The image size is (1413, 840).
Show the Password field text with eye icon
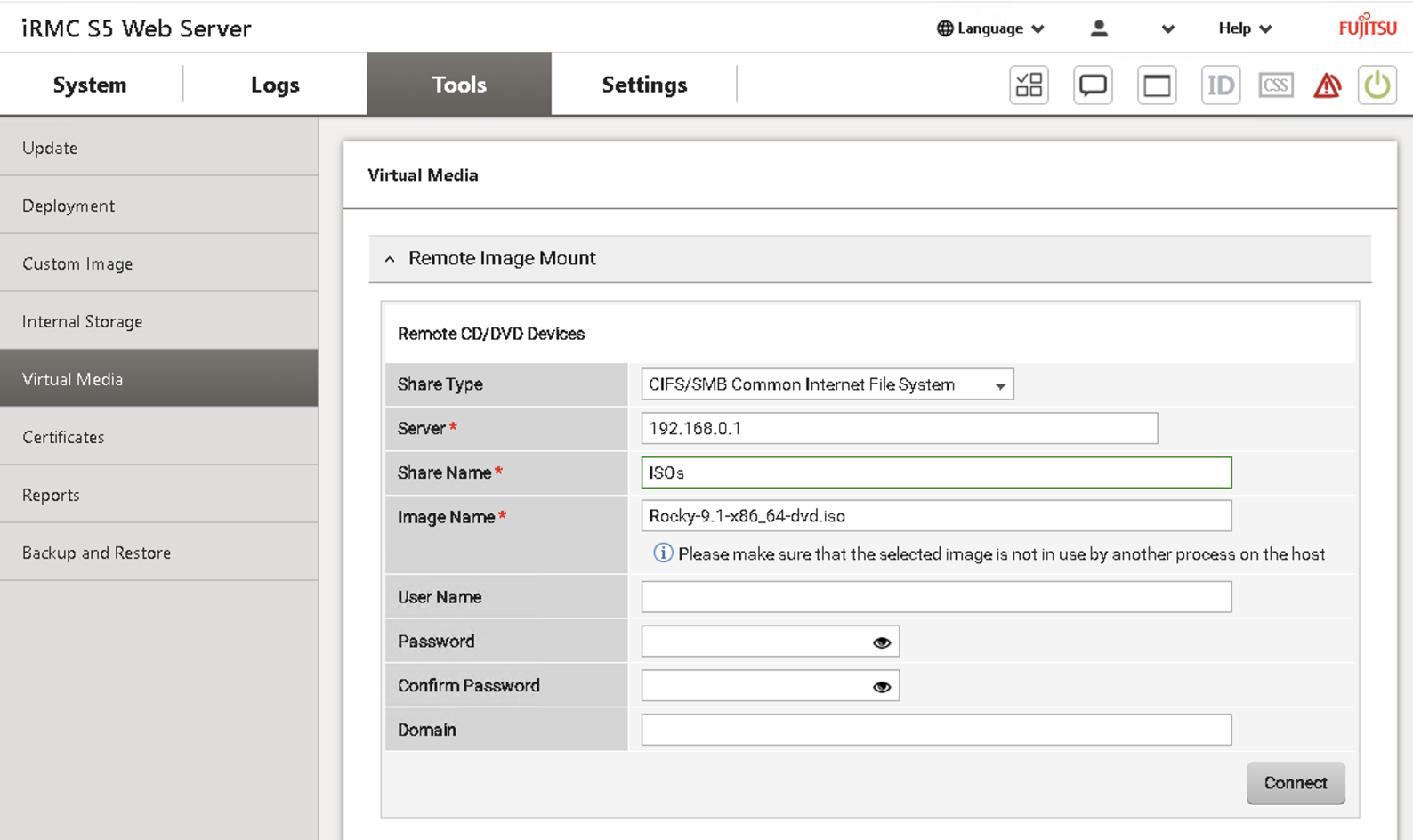pos(882,642)
